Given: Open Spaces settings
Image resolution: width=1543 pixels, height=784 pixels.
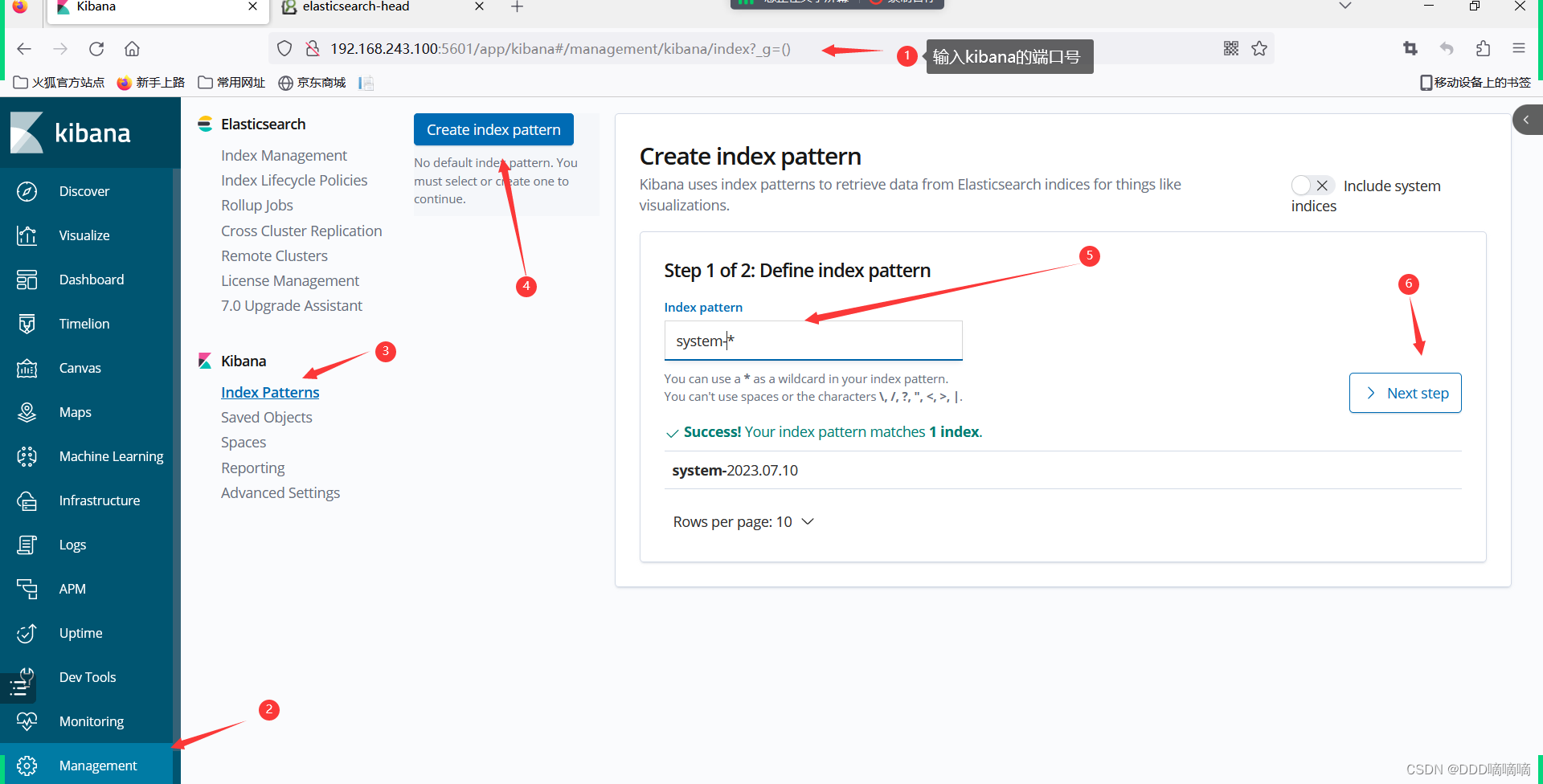Looking at the screenshot, I should [x=244, y=443].
